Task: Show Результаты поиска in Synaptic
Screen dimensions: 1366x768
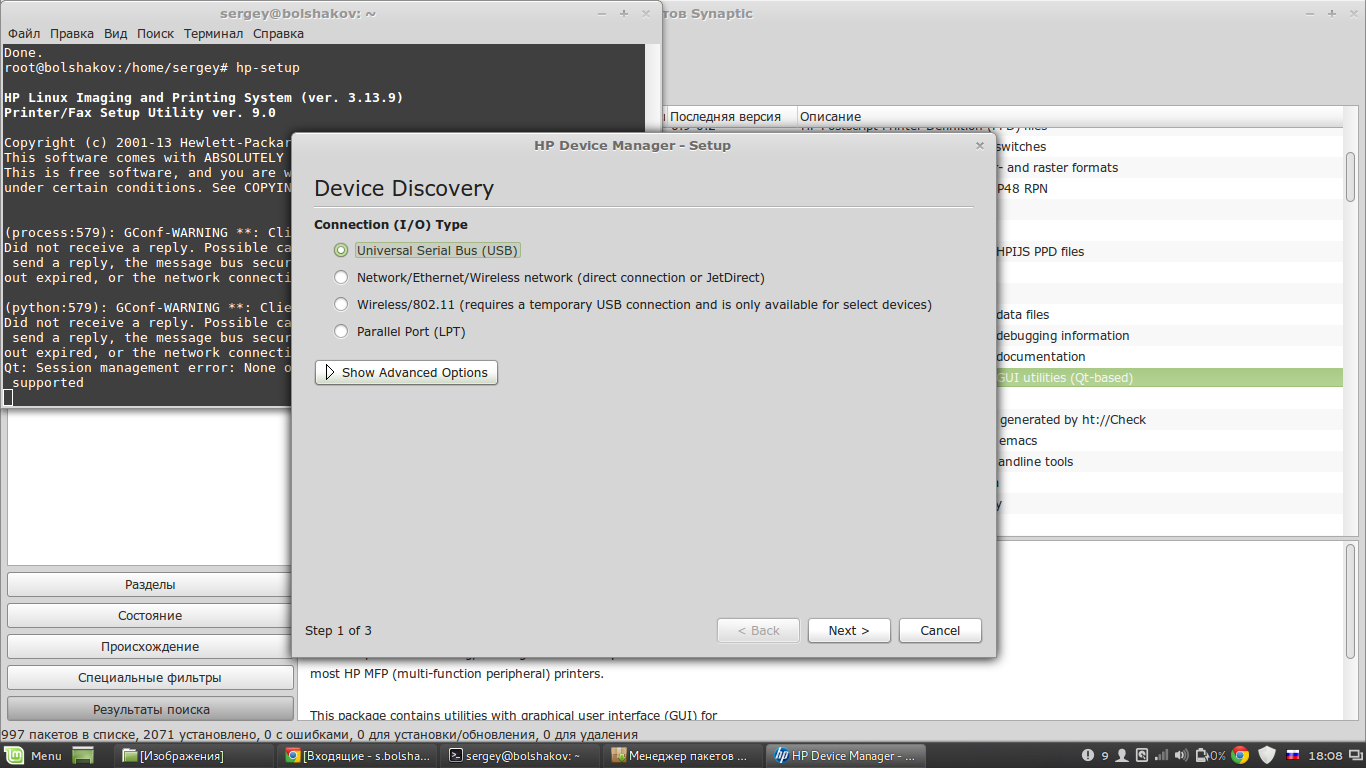Action: (150, 709)
